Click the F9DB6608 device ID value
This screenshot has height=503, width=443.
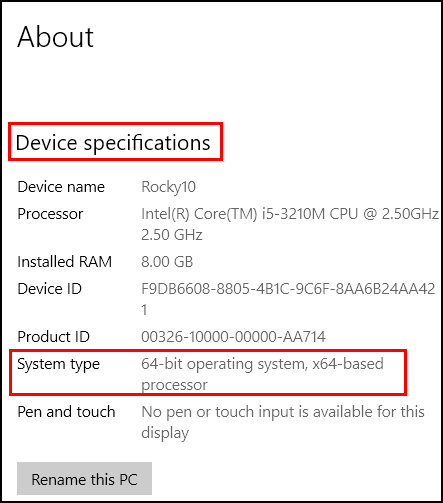pos(288,299)
